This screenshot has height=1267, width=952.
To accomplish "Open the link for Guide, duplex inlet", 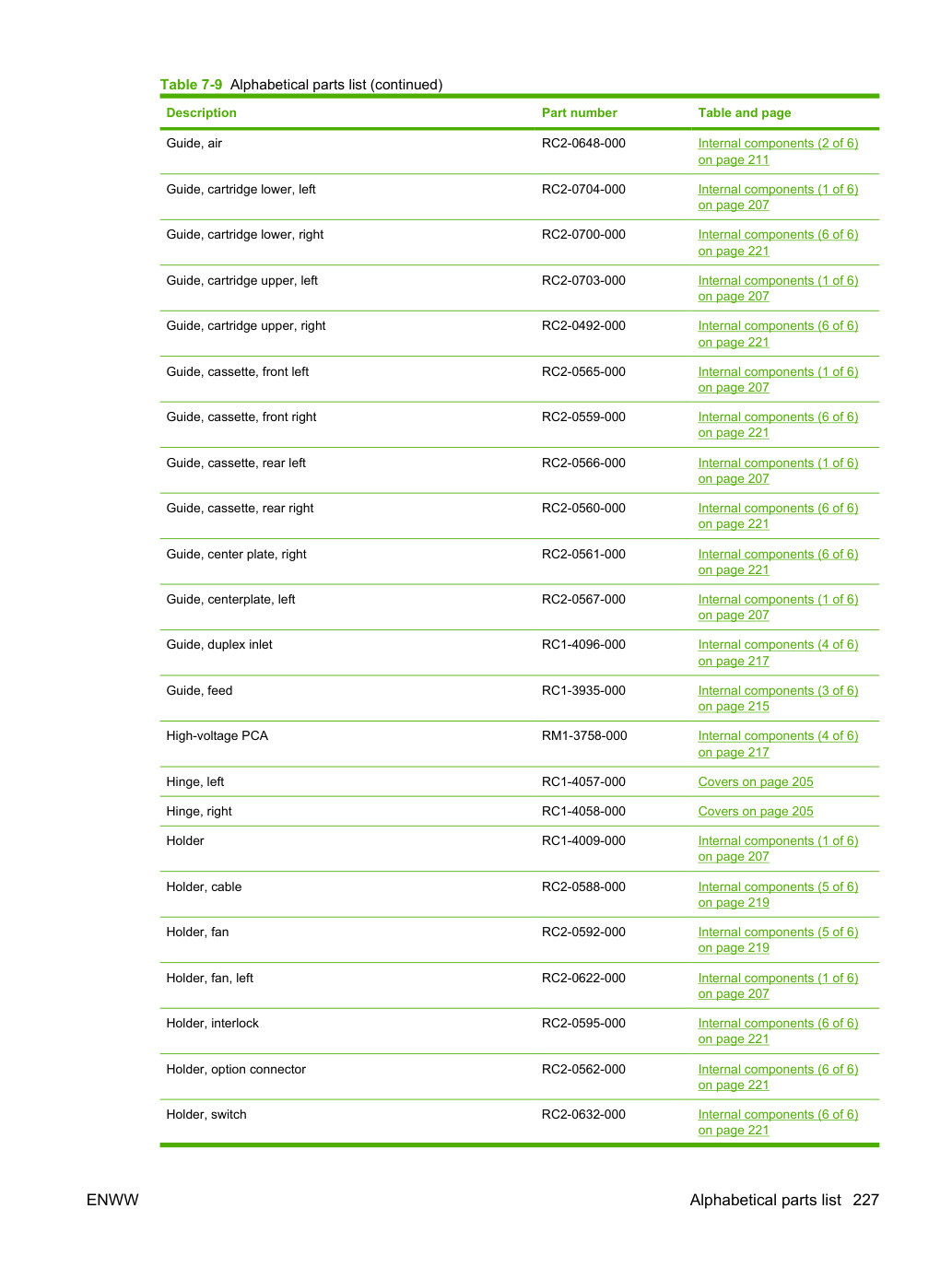I will point(778,652).
